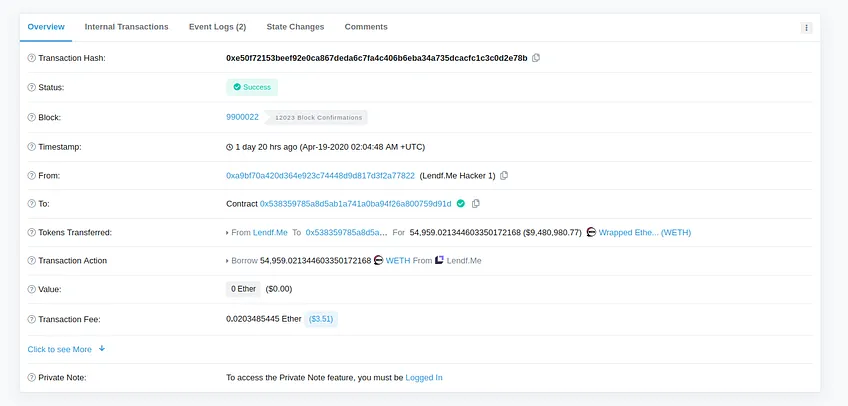848x406 pixels.
Task: Click help icon beside Status label
Action: (31, 87)
